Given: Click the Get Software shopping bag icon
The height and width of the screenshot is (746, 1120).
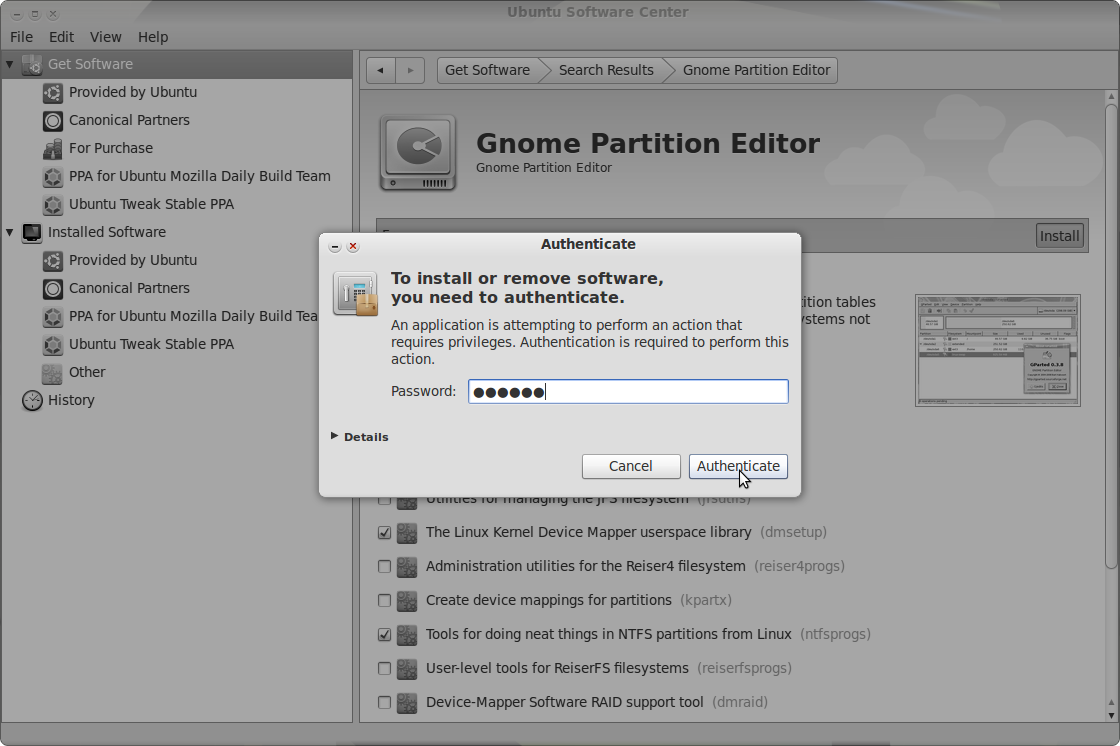Looking at the screenshot, I should 32,64.
